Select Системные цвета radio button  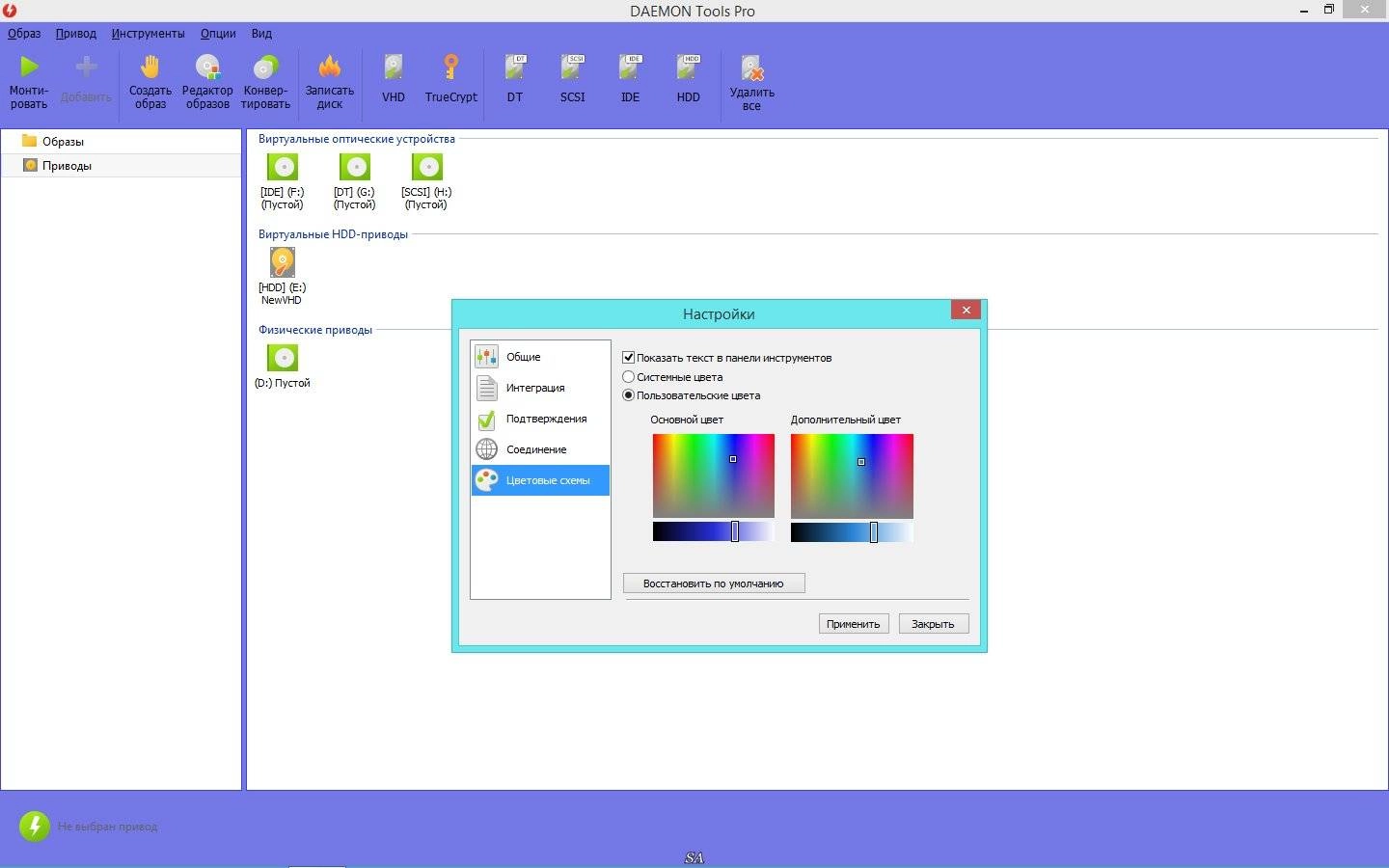click(629, 377)
